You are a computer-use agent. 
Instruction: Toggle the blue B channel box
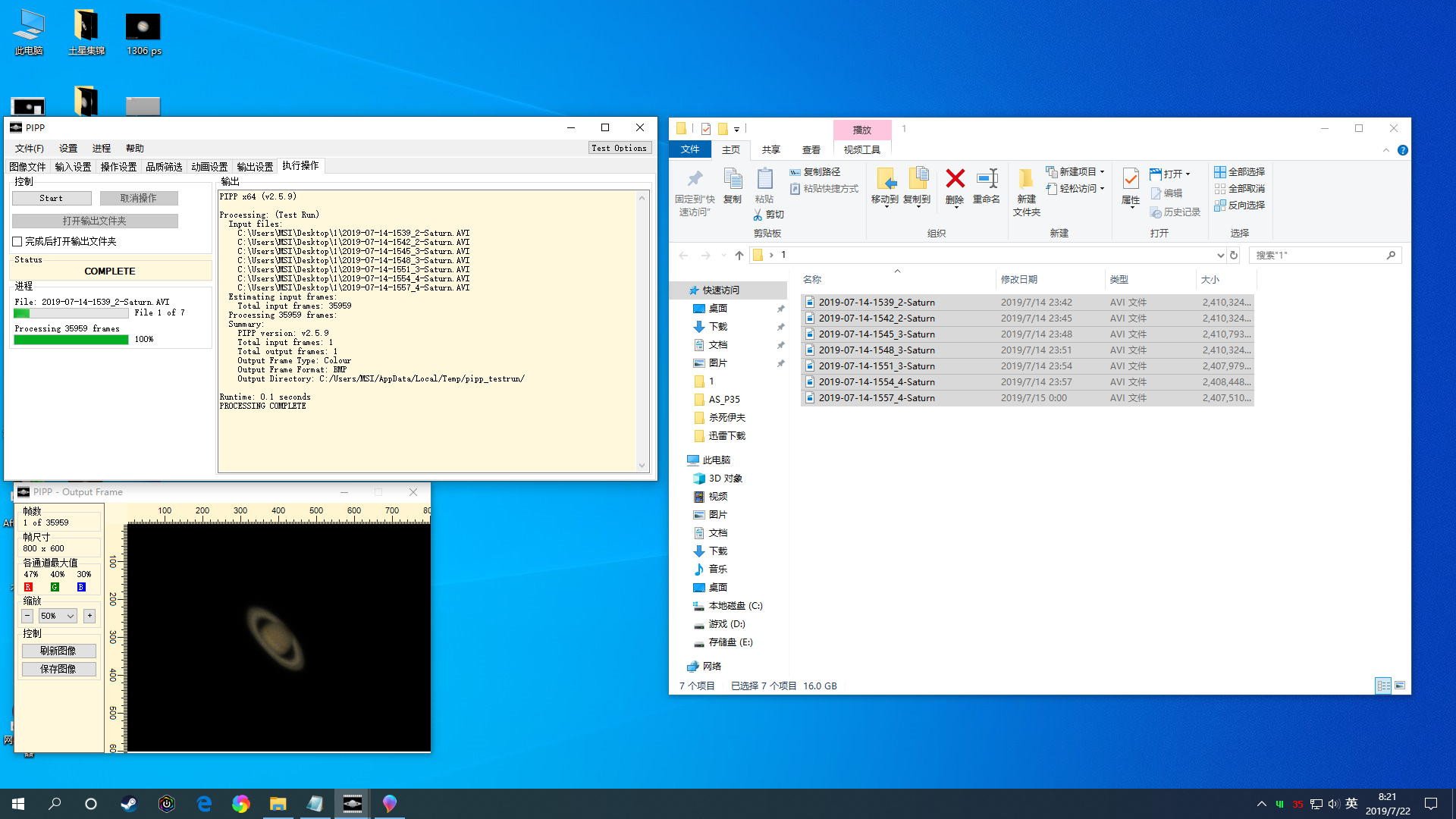pos(81,587)
